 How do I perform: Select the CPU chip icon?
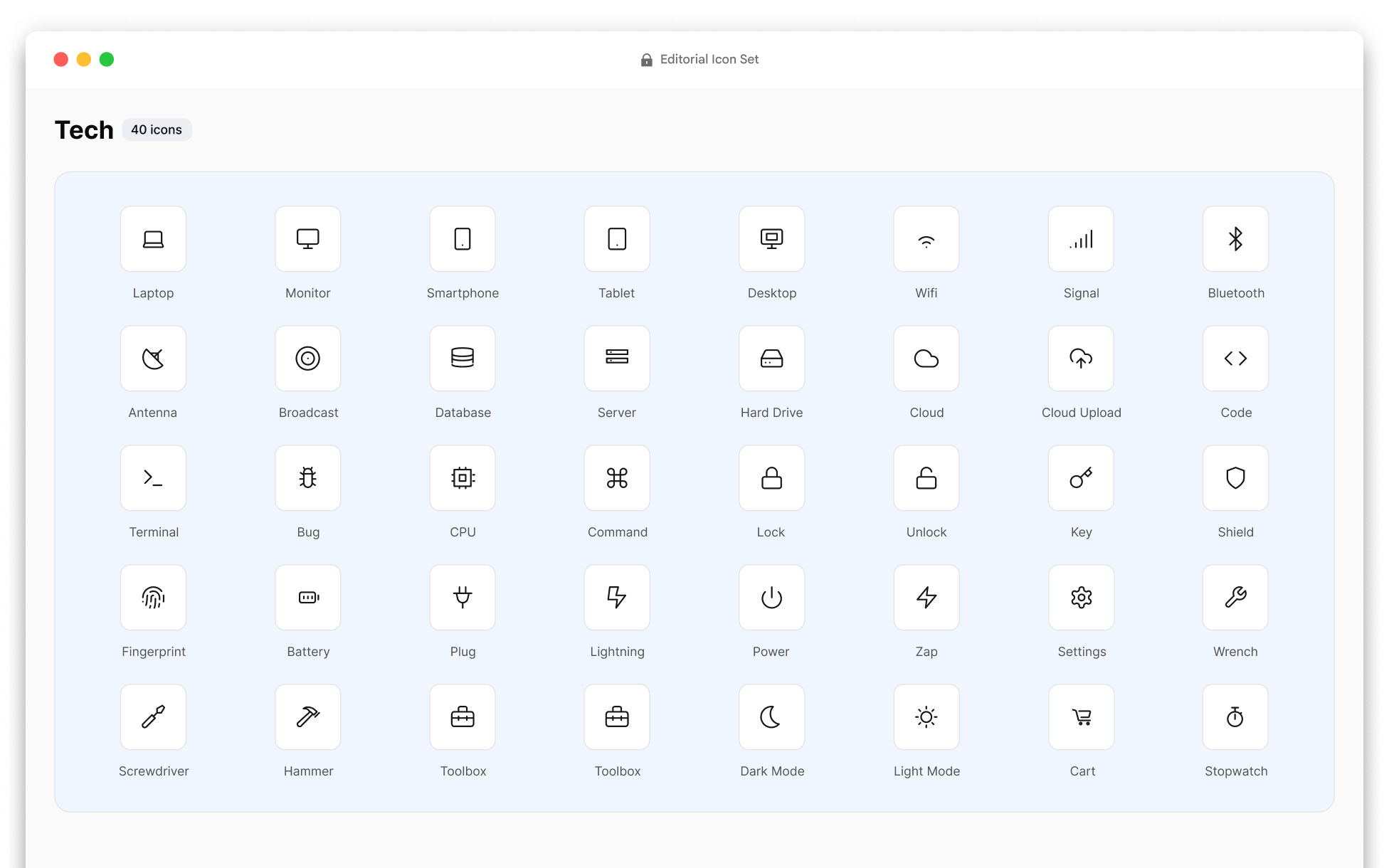pos(463,478)
